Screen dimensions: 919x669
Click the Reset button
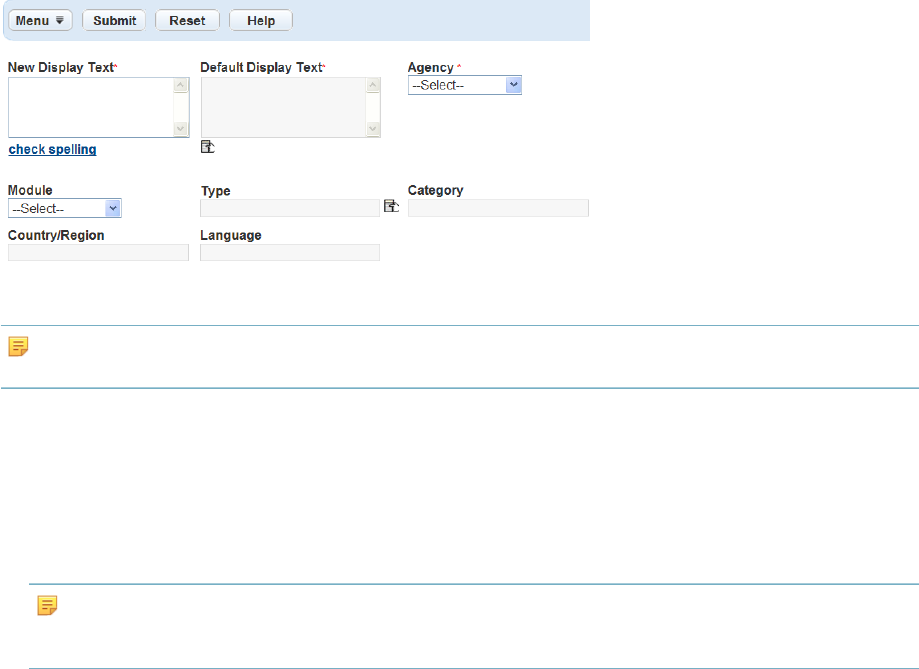click(x=188, y=21)
